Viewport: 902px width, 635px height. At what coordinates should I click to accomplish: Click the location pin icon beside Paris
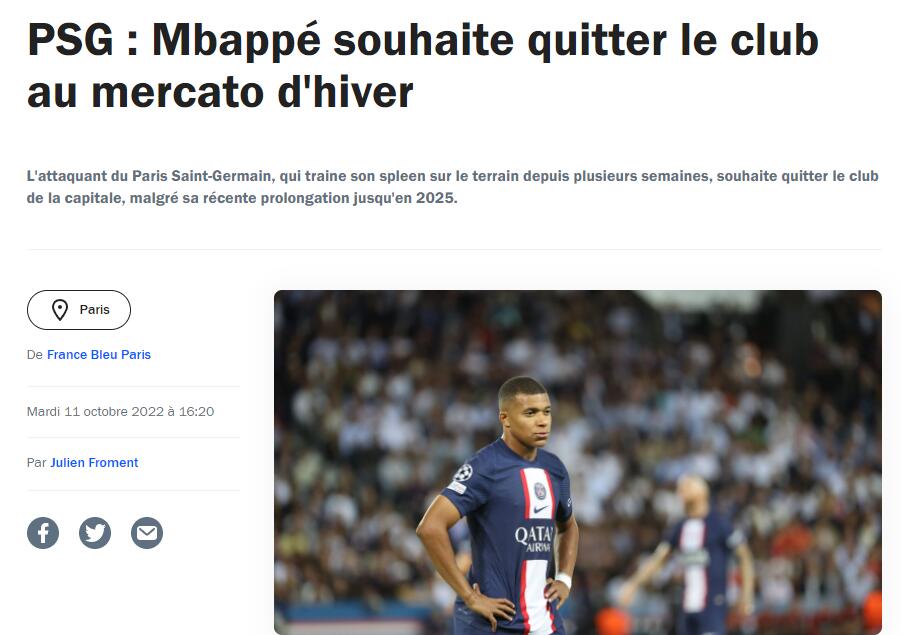pos(60,310)
